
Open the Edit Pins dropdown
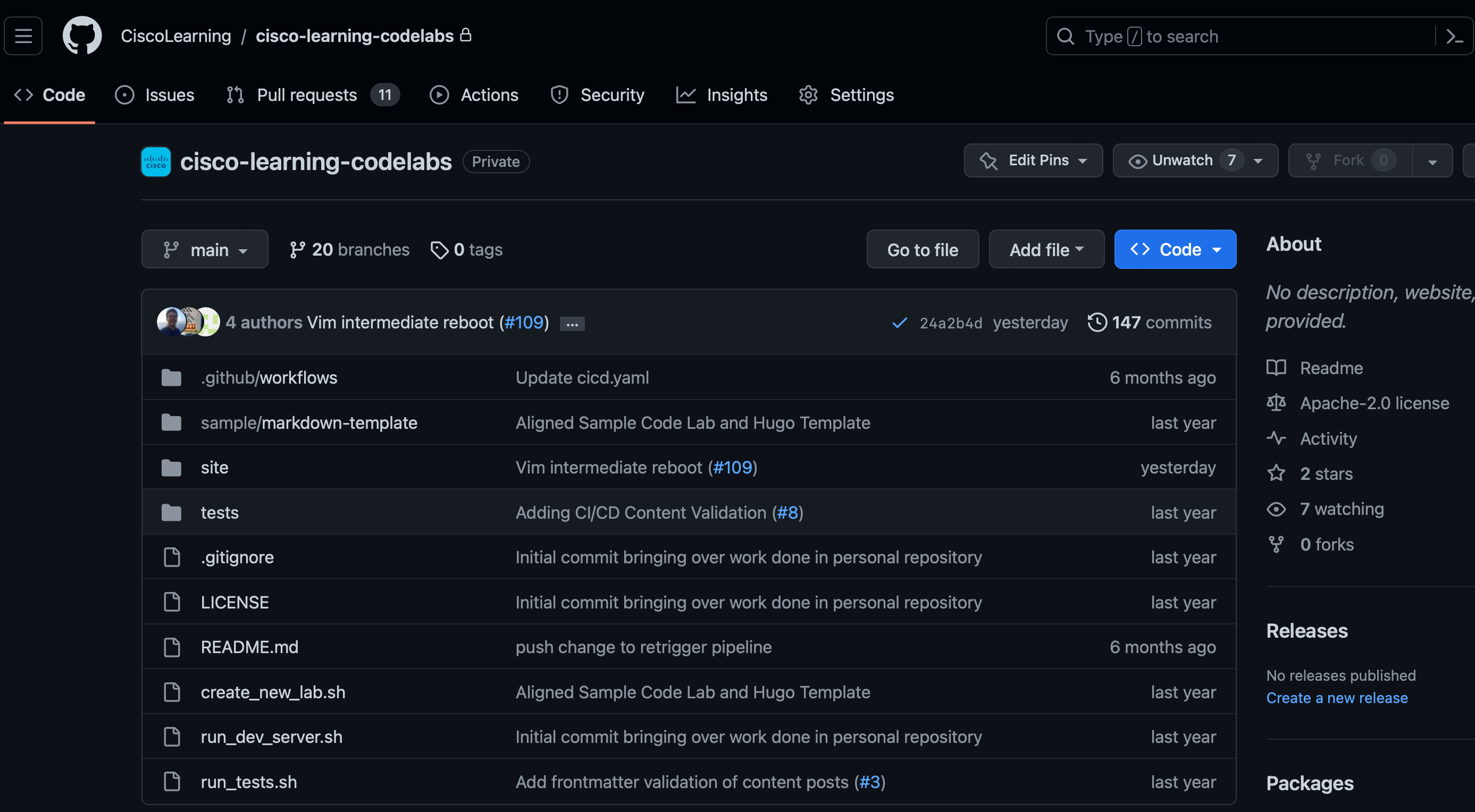point(1033,161)
